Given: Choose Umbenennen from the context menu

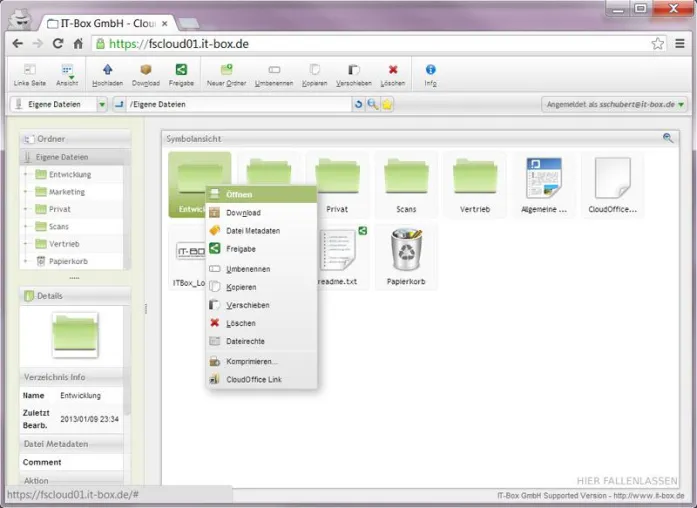Looking at the screenshot, I should click(x=261, y=269).
